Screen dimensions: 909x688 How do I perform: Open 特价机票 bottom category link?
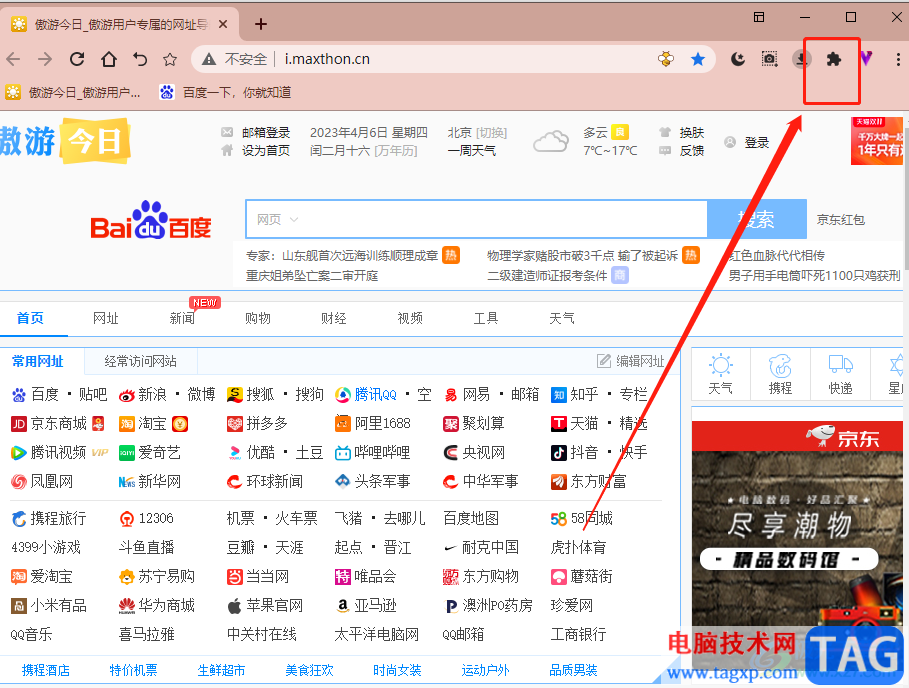point(133,671)
